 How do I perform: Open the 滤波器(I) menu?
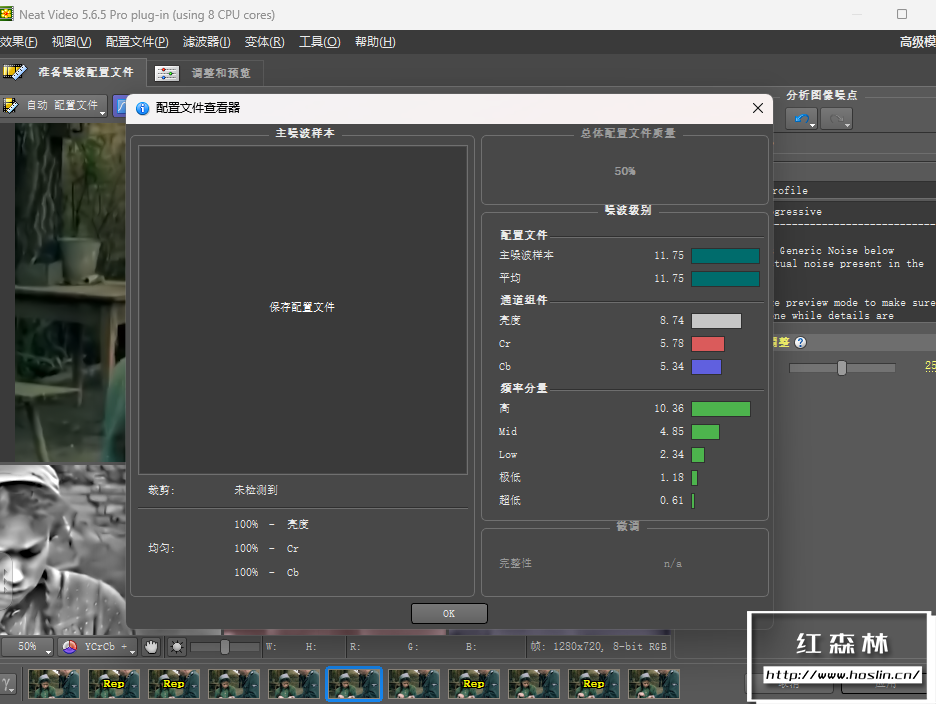[x=206, y=42]
